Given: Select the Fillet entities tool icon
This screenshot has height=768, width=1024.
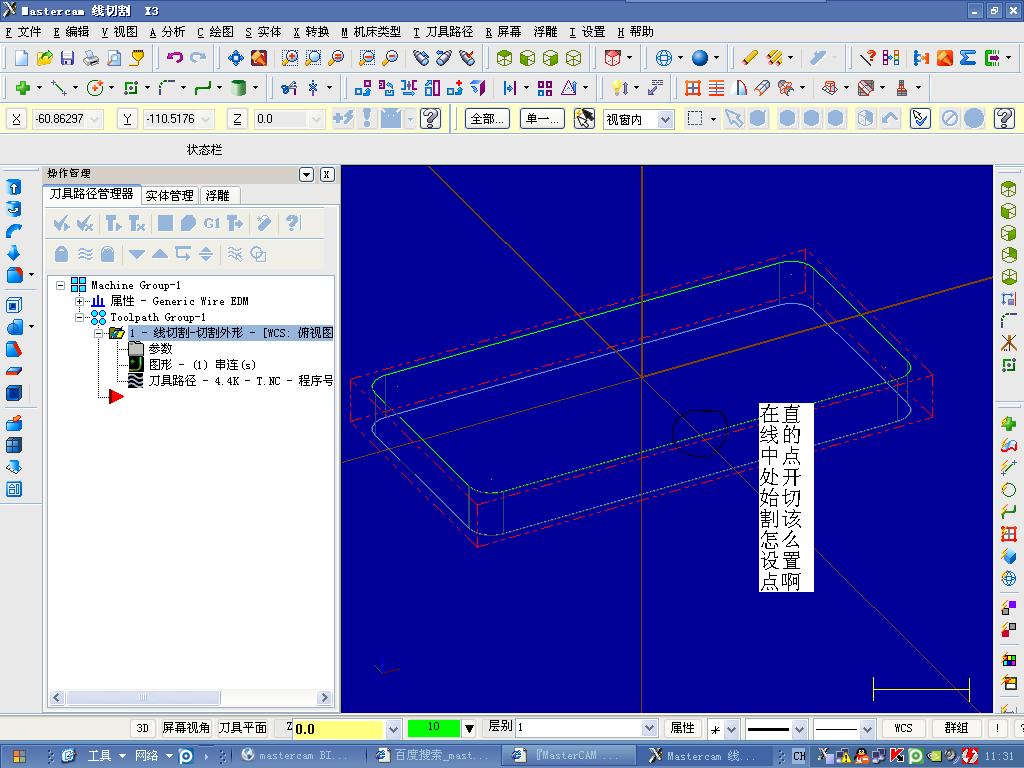Looking at the screenshot, I should click(167, 88).
